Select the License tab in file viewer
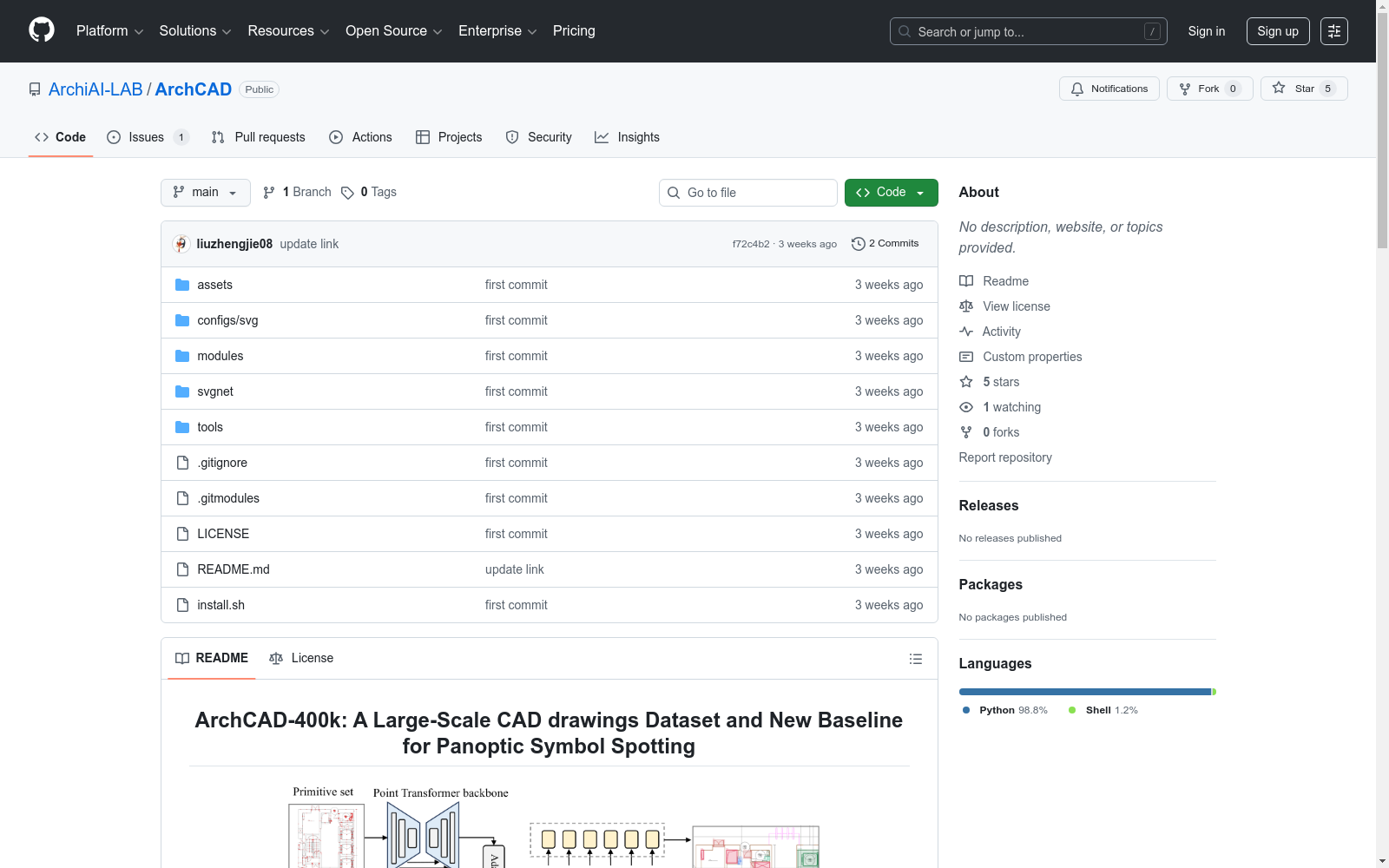Screen dimensions: 1389x868 point(301,658)
